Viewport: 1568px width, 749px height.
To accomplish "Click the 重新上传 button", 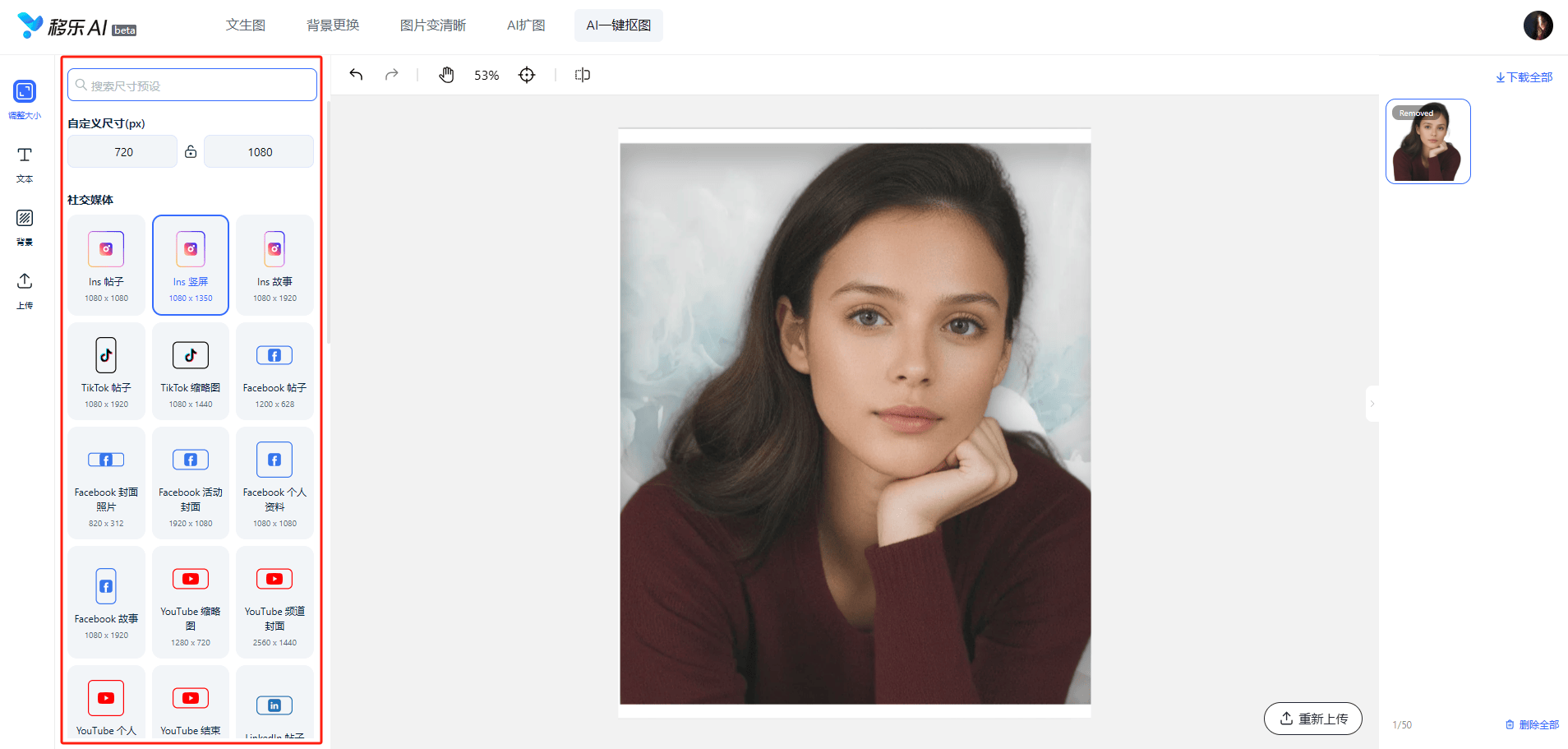I will 1313,719.
